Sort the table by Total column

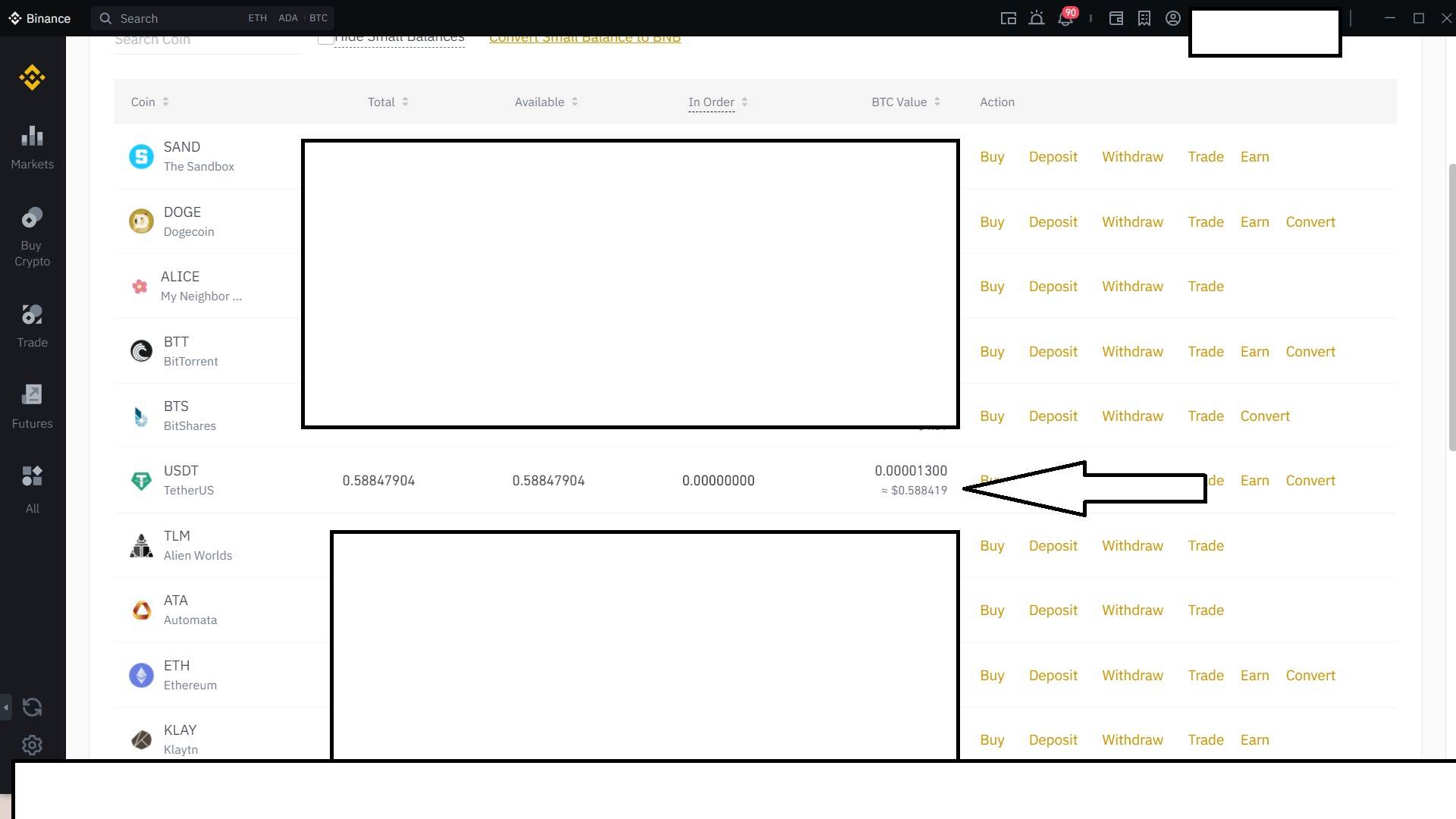388,102
